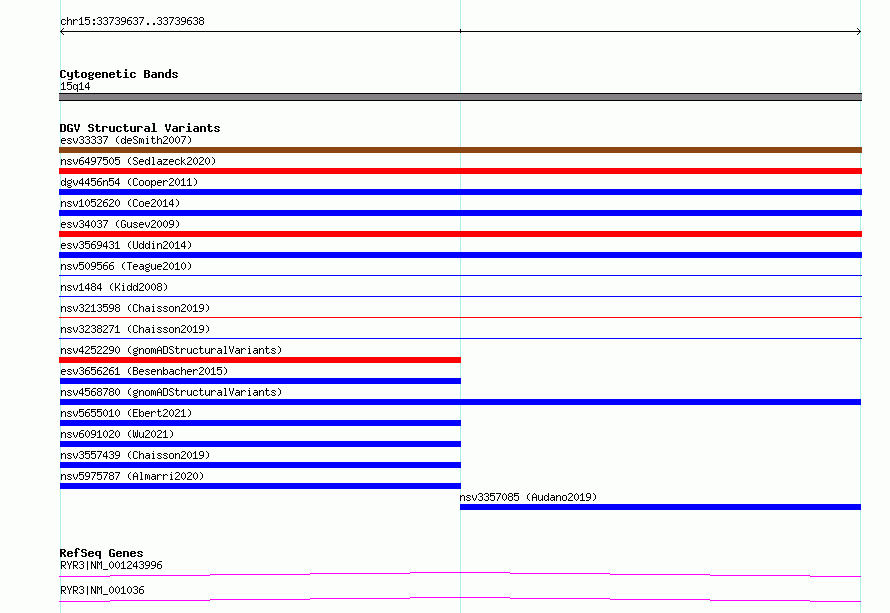The image size is (890, 613).
Task: Open the RefSeq Genes track title
Action: (x=101, y=553)
